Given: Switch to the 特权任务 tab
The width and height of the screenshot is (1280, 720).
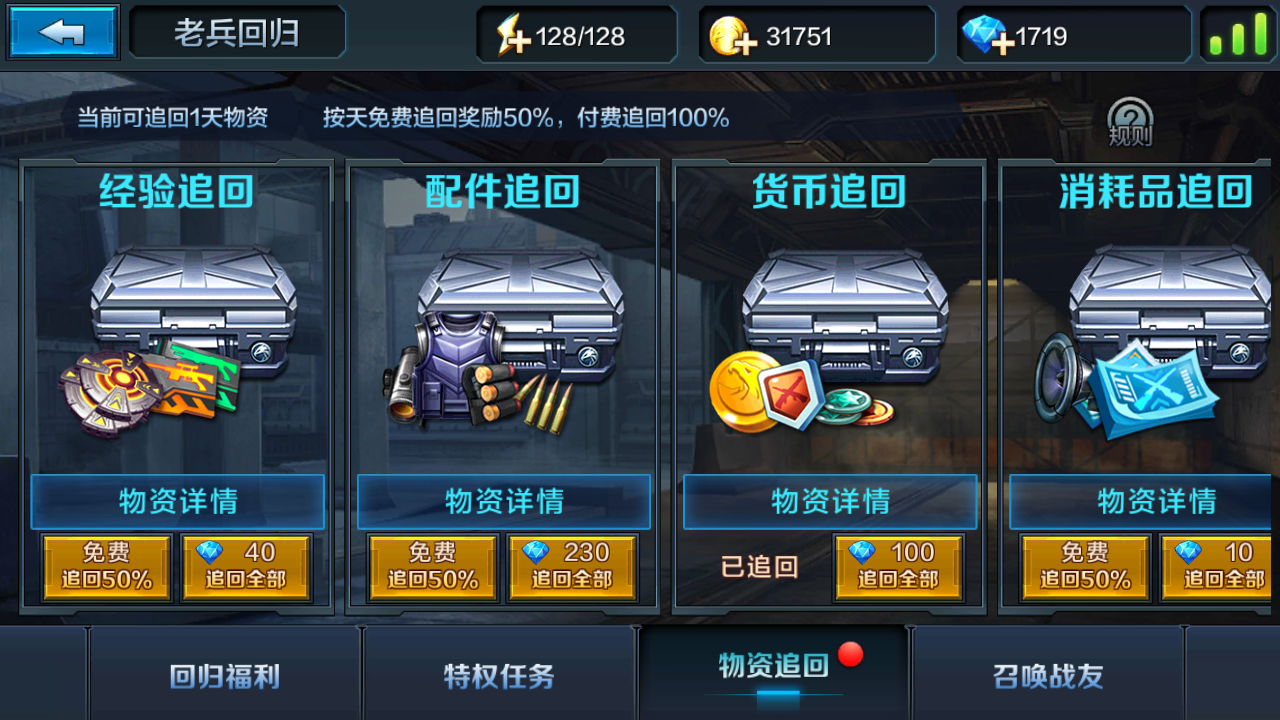Looking at the screenshot, I should point(499,676).
